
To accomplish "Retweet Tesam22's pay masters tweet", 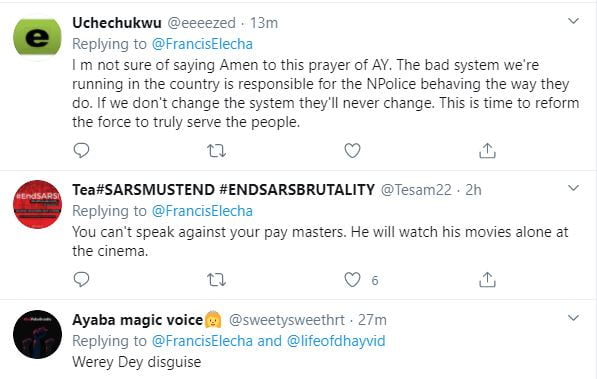I will [216, 280].
